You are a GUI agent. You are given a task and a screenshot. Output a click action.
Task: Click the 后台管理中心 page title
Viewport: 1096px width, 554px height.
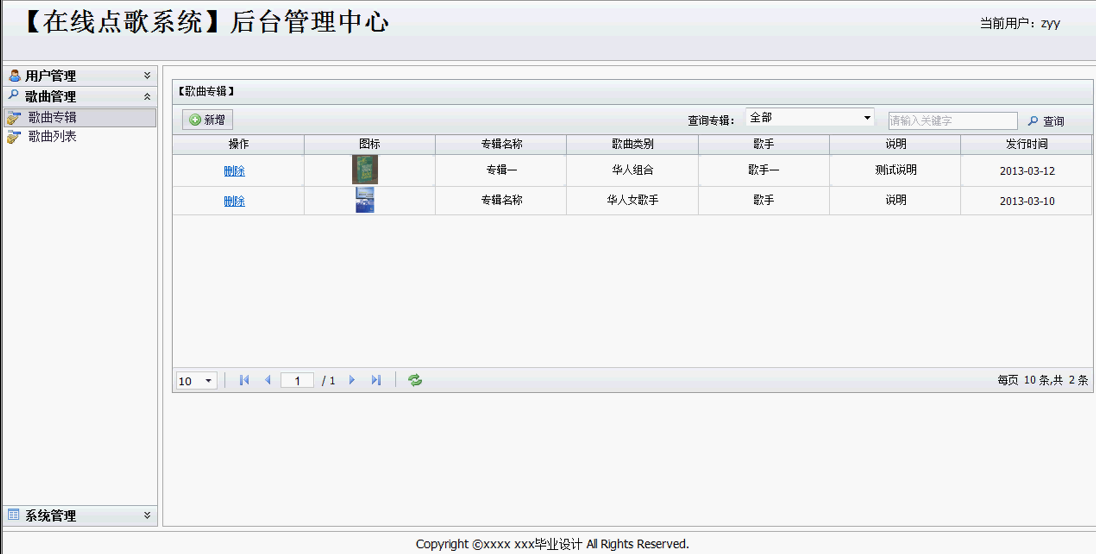tap(309, 22)
